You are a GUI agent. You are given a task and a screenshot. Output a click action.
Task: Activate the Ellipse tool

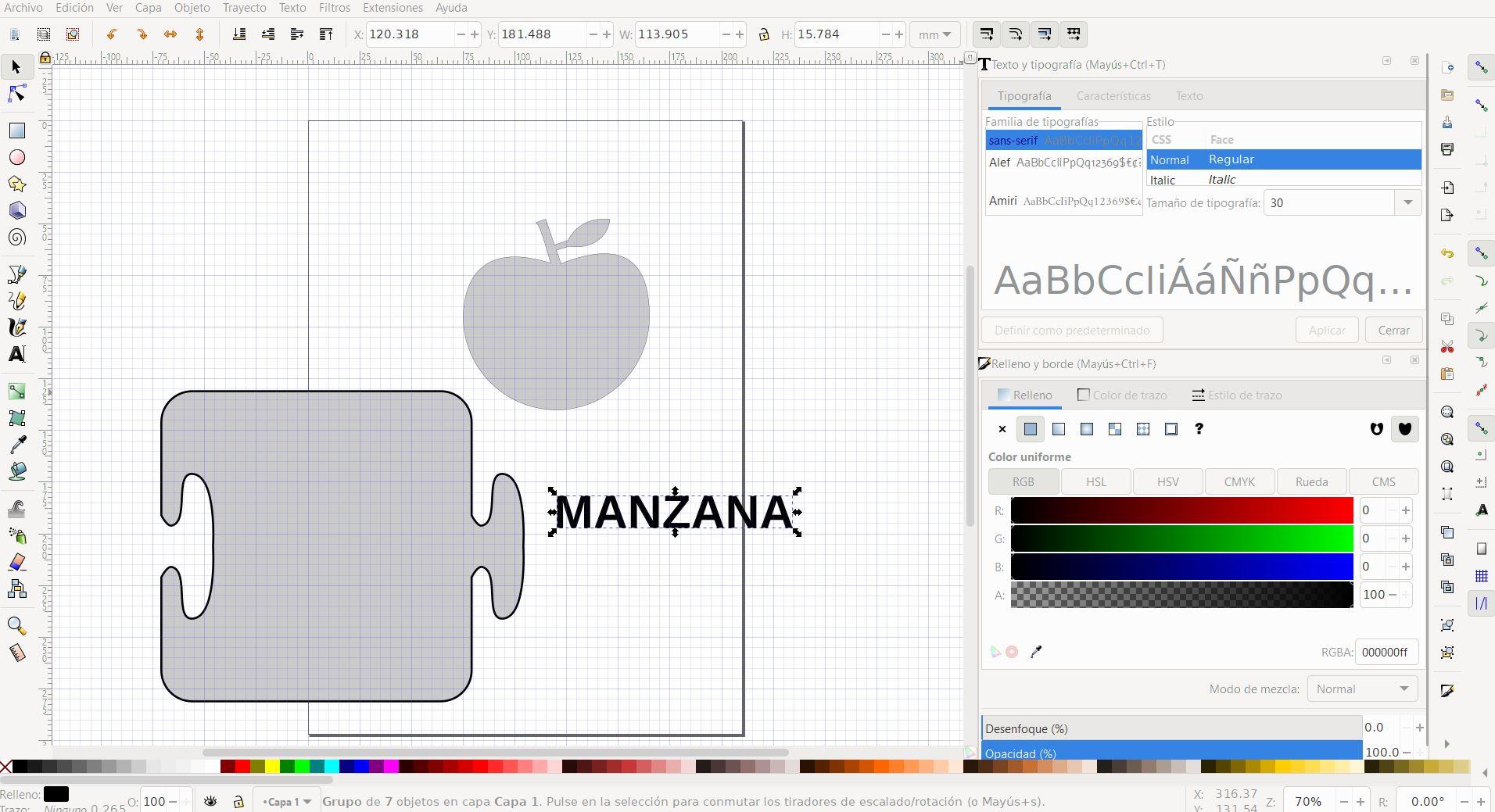coord(16,157)
